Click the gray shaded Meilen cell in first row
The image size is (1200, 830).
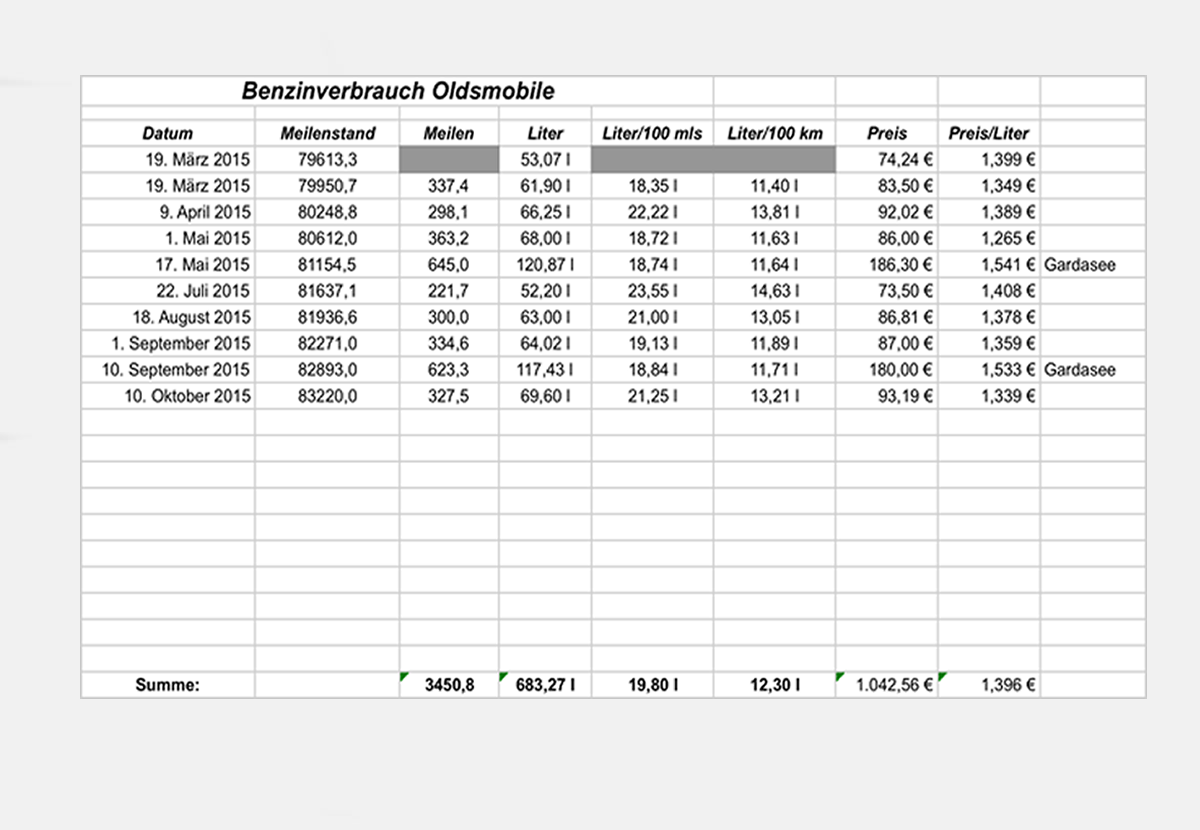coord(449,159)
